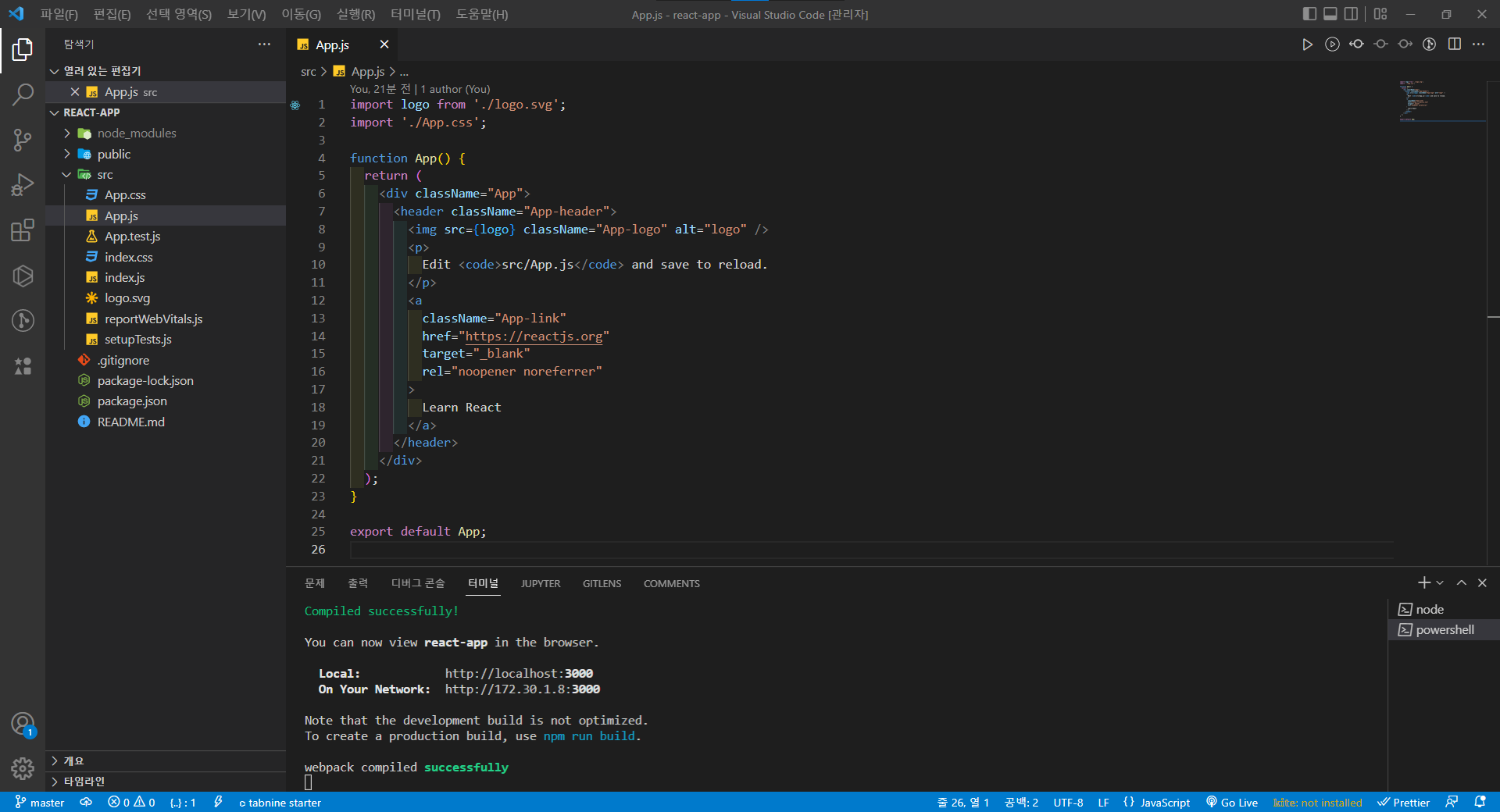This screenshot has width=1500, height=812.
Task: Click the src breadcrumb segment
Action: click(x=309, y=72)
